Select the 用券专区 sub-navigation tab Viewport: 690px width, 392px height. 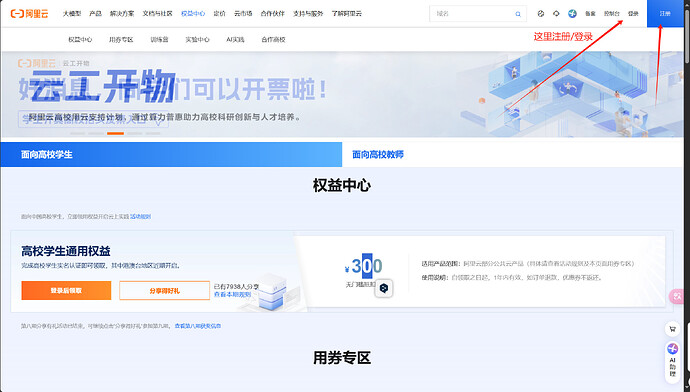tap(121, 40)
